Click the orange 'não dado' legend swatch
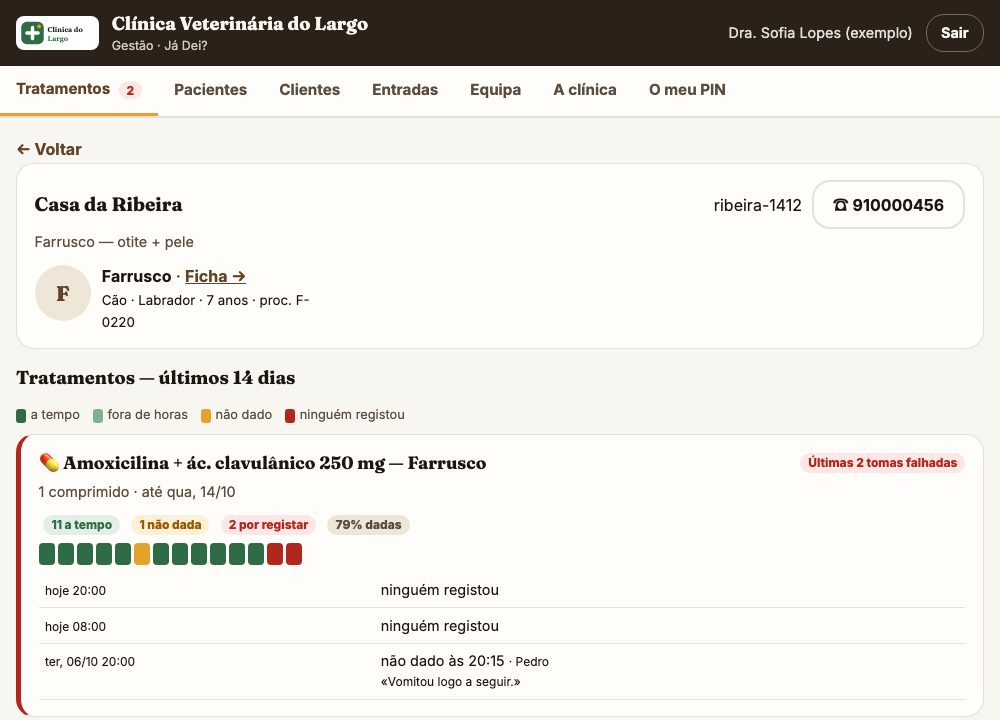Screen dimensions: 1000x720 click(206, 416)
